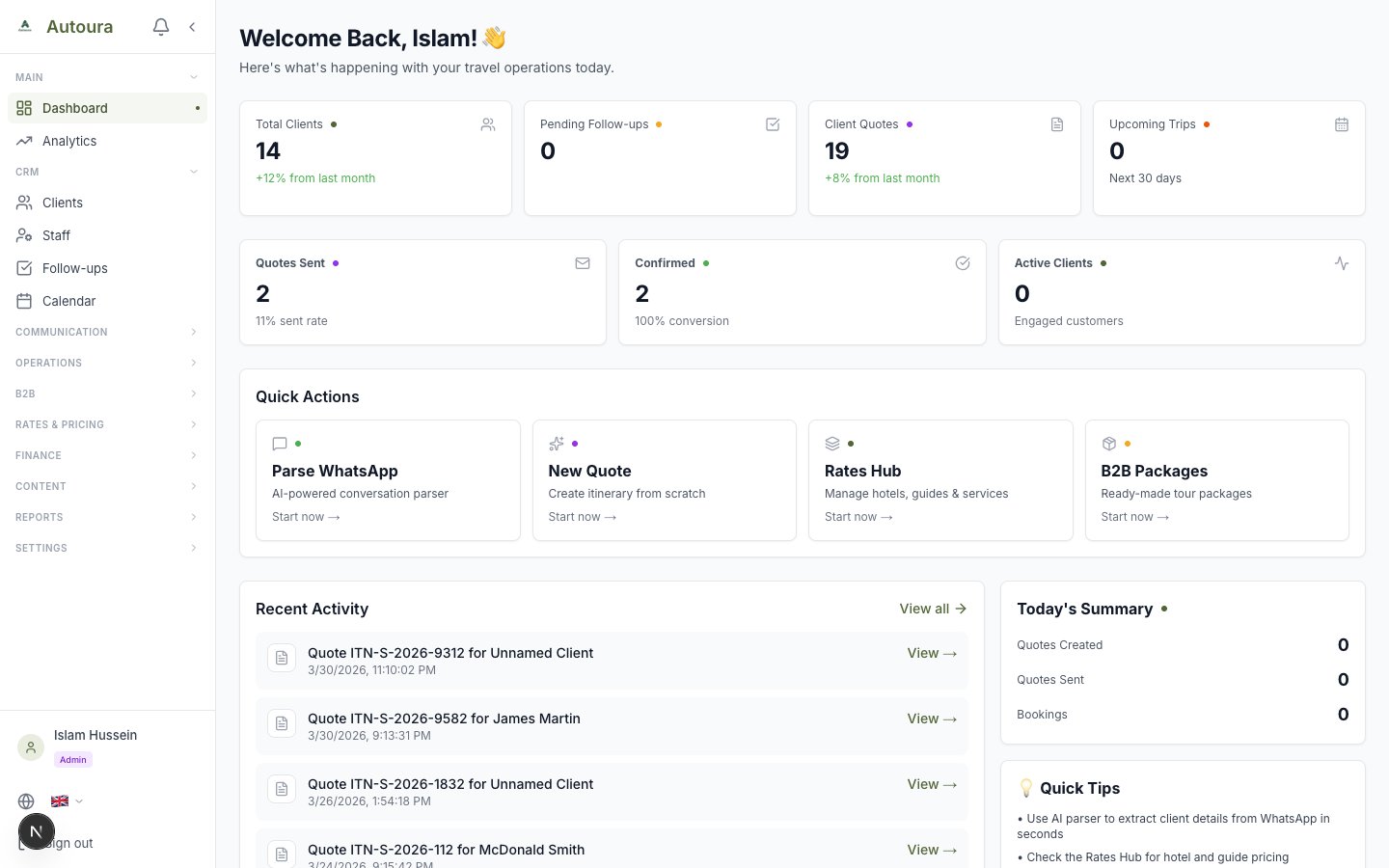Viewport: 1389px width, 868px height.
Task: Start now on Parse WhatsApp
Action: tap(306, 517)
